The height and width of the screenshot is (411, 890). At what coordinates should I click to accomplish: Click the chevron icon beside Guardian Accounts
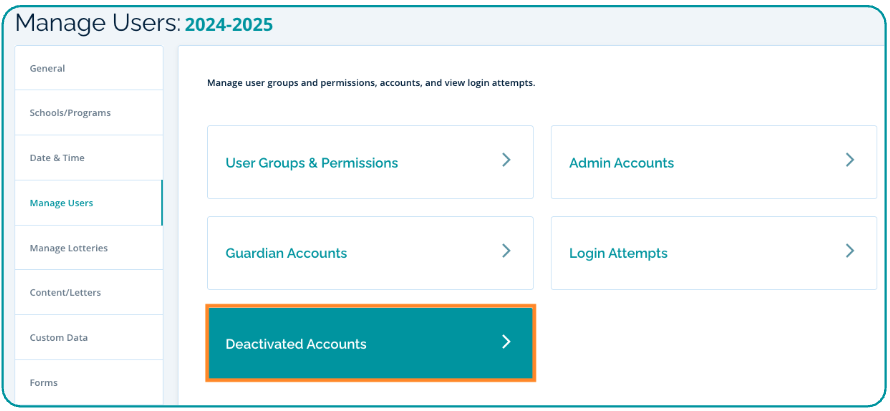pos(506,251)
